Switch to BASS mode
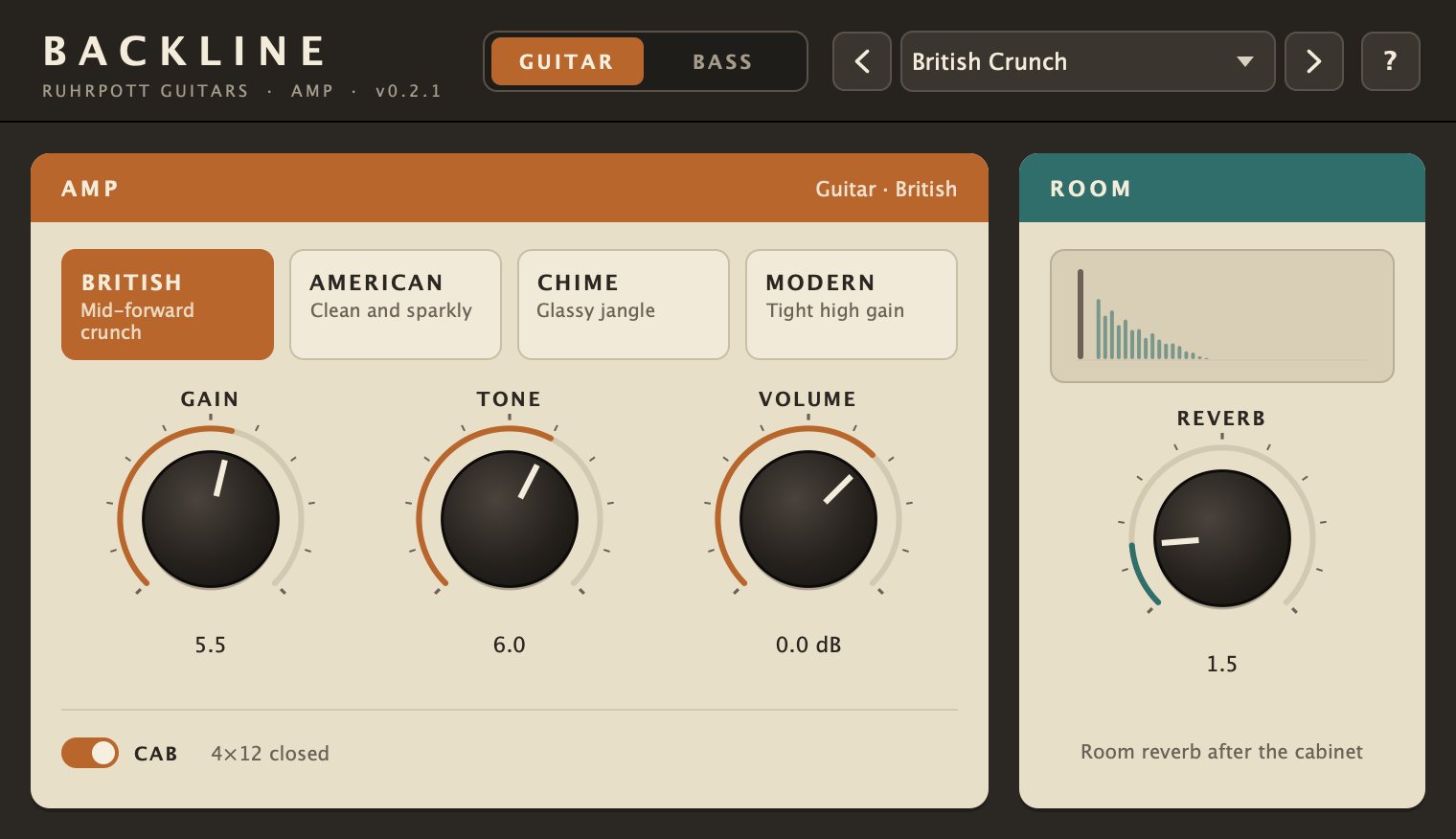The width and height of the screenshot is (1456, 839). coord(722,61)
